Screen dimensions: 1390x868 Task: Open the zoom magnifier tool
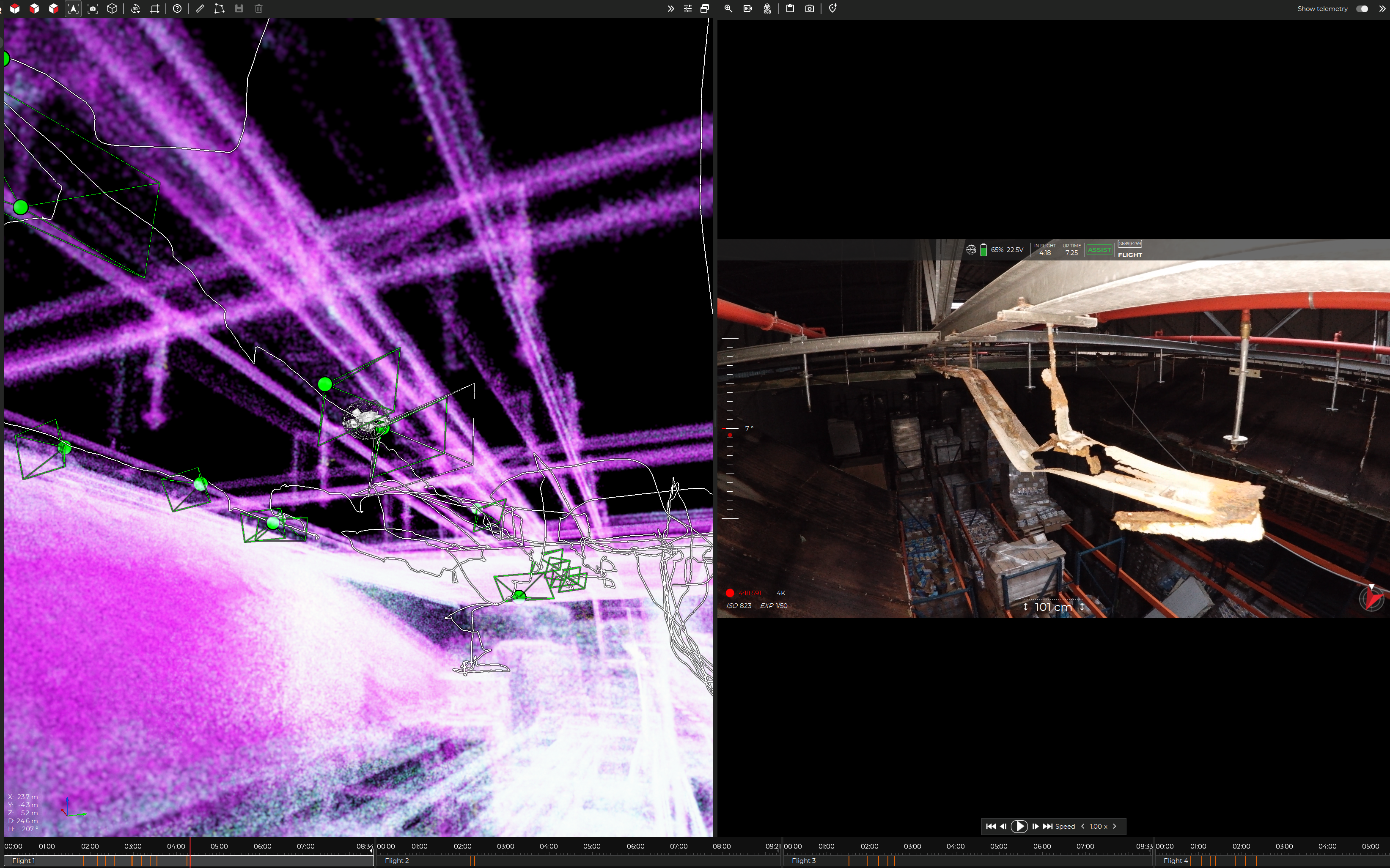click(x=728, y=8)
